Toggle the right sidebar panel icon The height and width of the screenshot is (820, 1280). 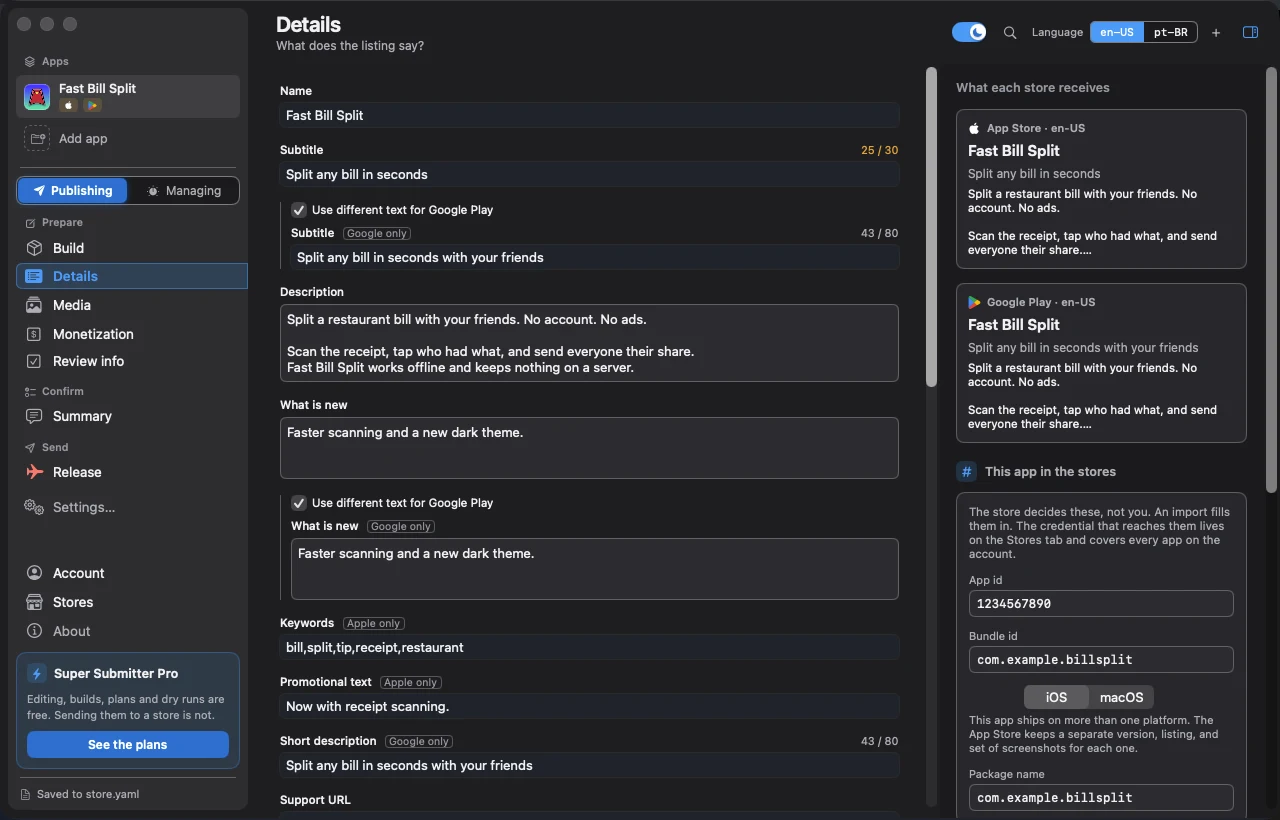pos(1250,32)
